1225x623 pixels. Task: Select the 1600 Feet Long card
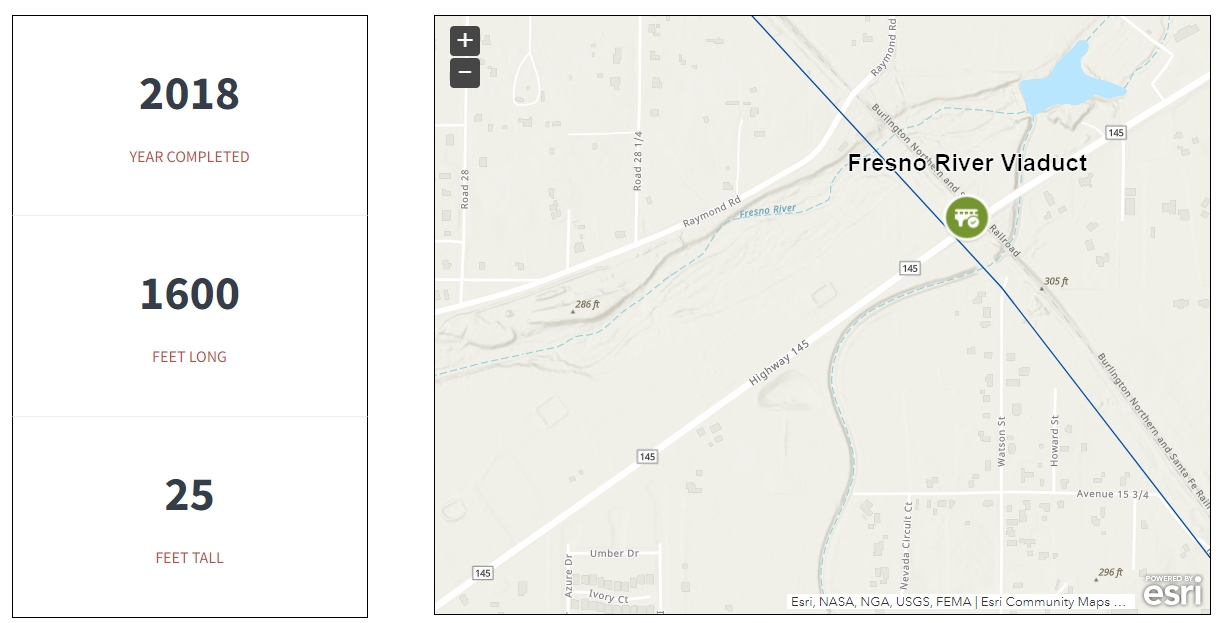point(190,316)
